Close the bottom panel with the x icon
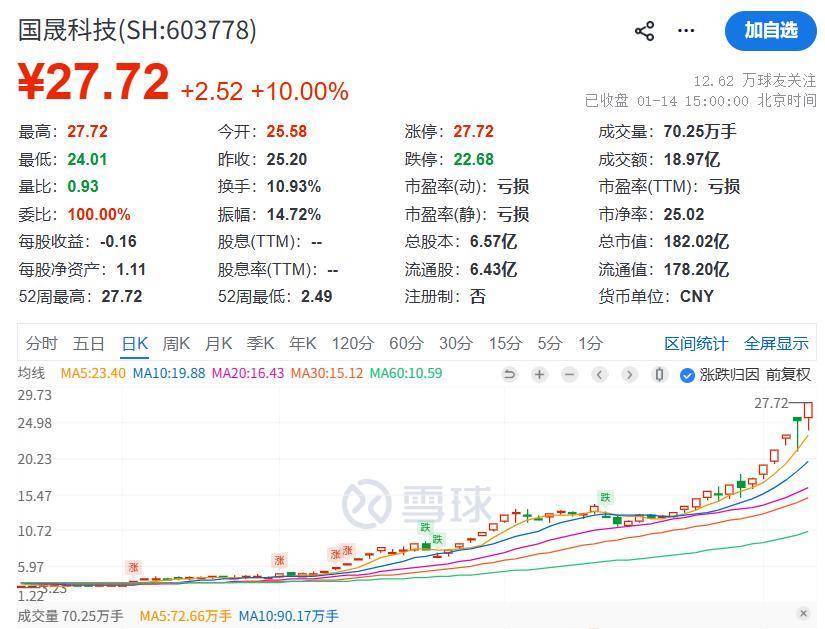825x629 pixels. (x=803, y=613)
